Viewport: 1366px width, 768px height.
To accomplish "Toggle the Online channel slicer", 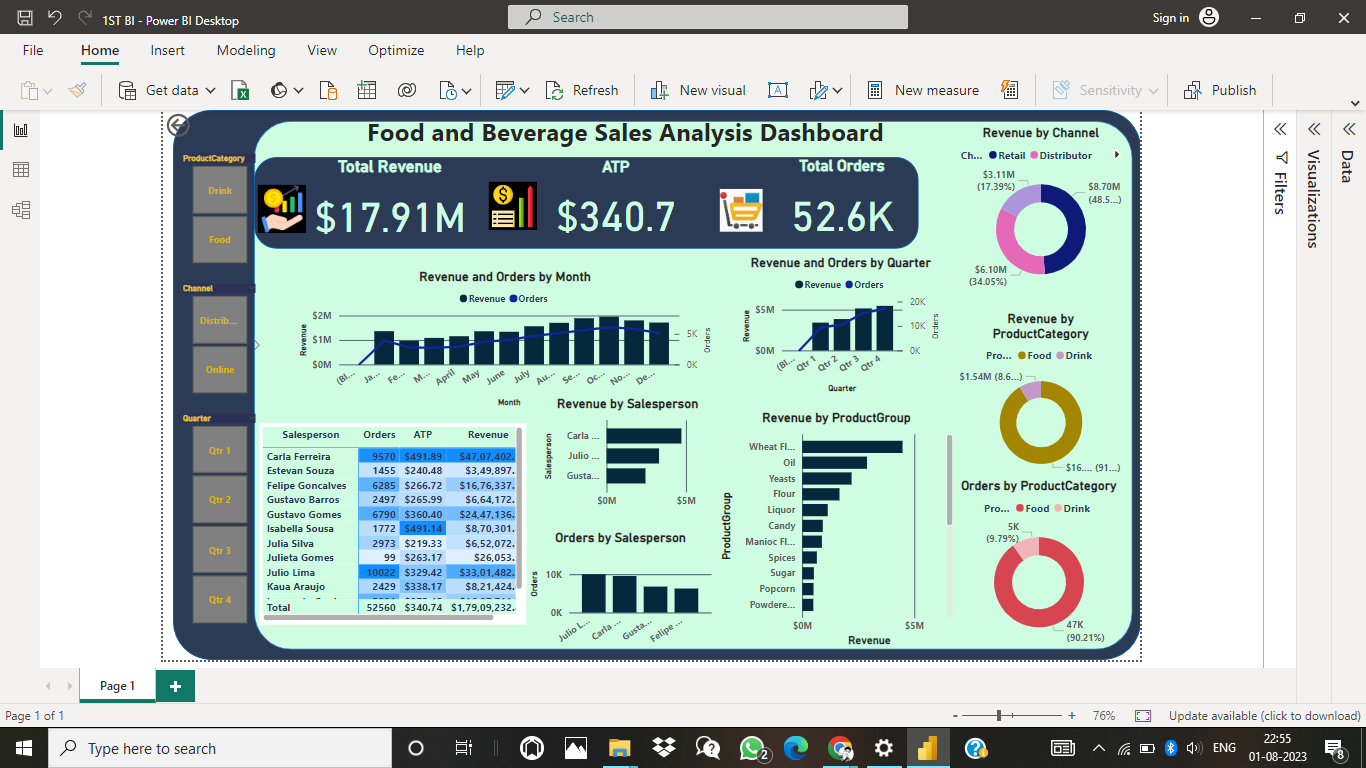I will (219, 369).
